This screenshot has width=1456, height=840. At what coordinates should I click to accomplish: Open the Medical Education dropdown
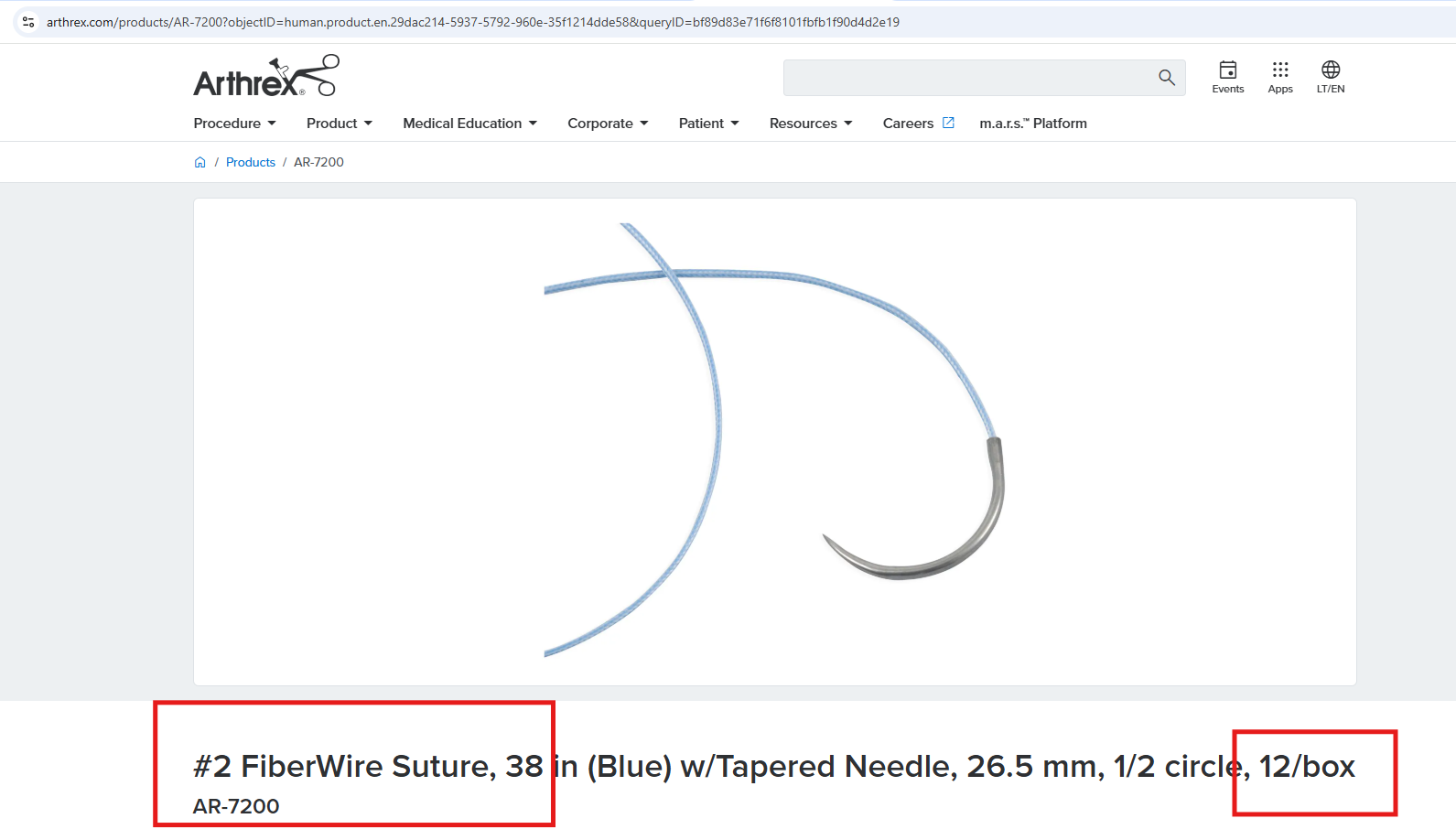[469, 124]
